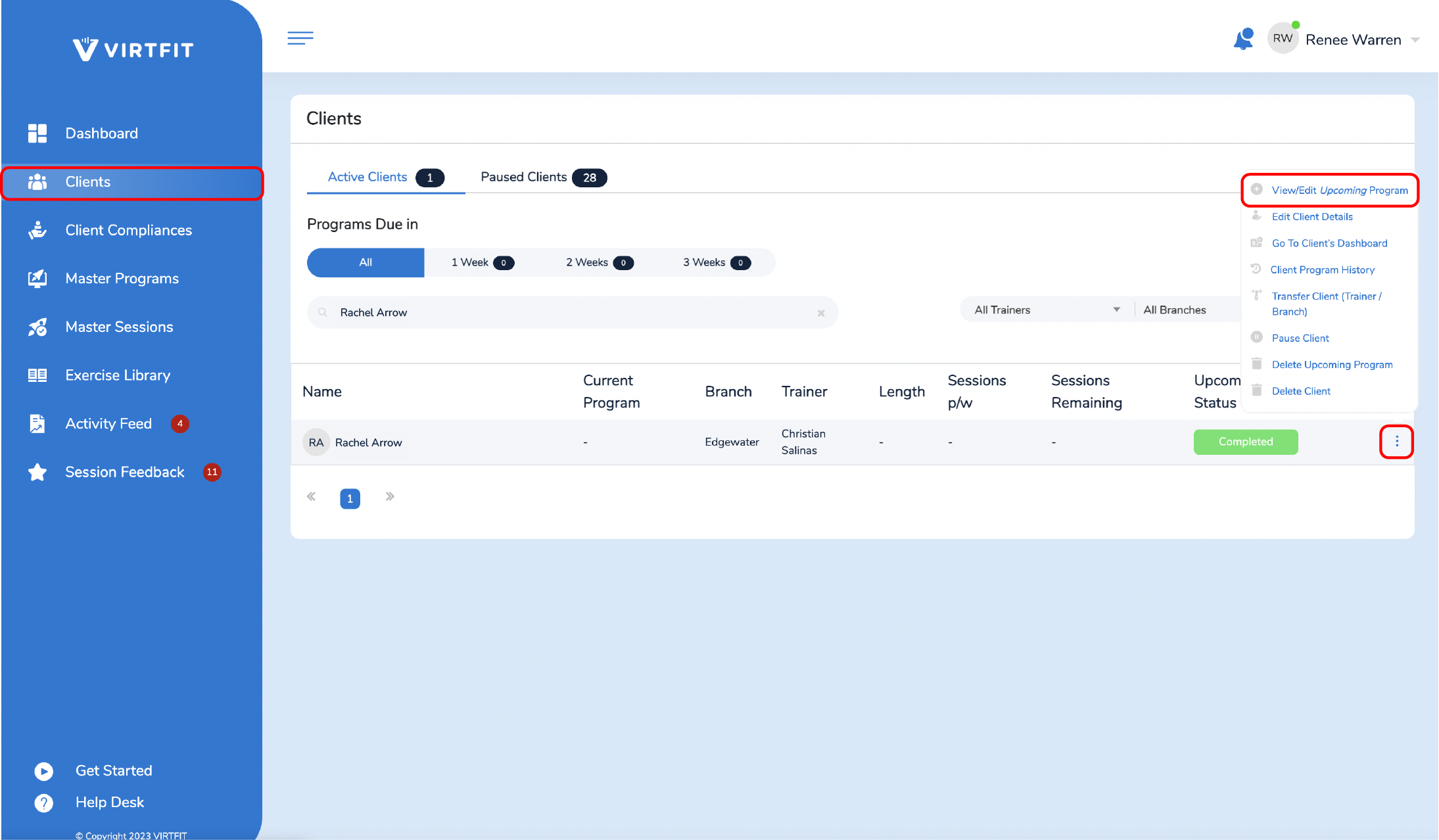Click the Activity Feed document icon

click(x=37, y=424)
